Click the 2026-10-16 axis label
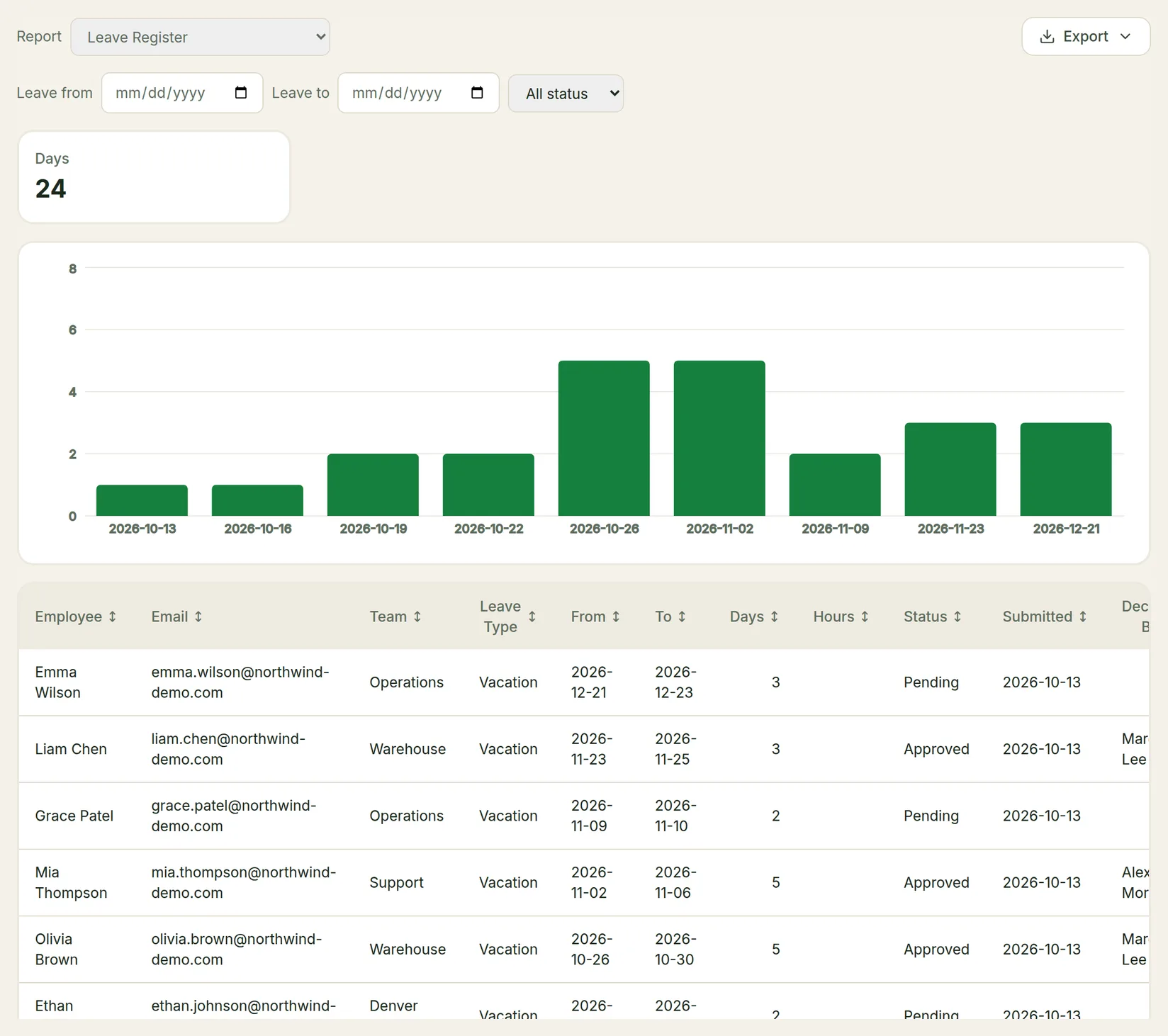 pyautogui.click(x=258, y=529)
